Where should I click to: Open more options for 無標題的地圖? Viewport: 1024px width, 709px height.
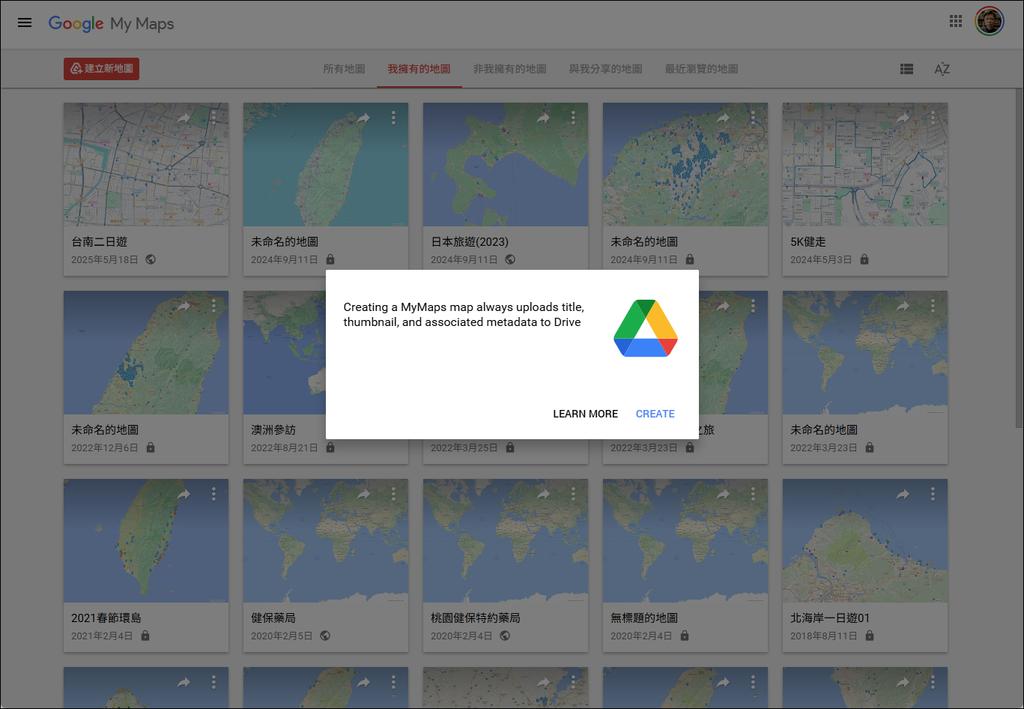point(753,494)
